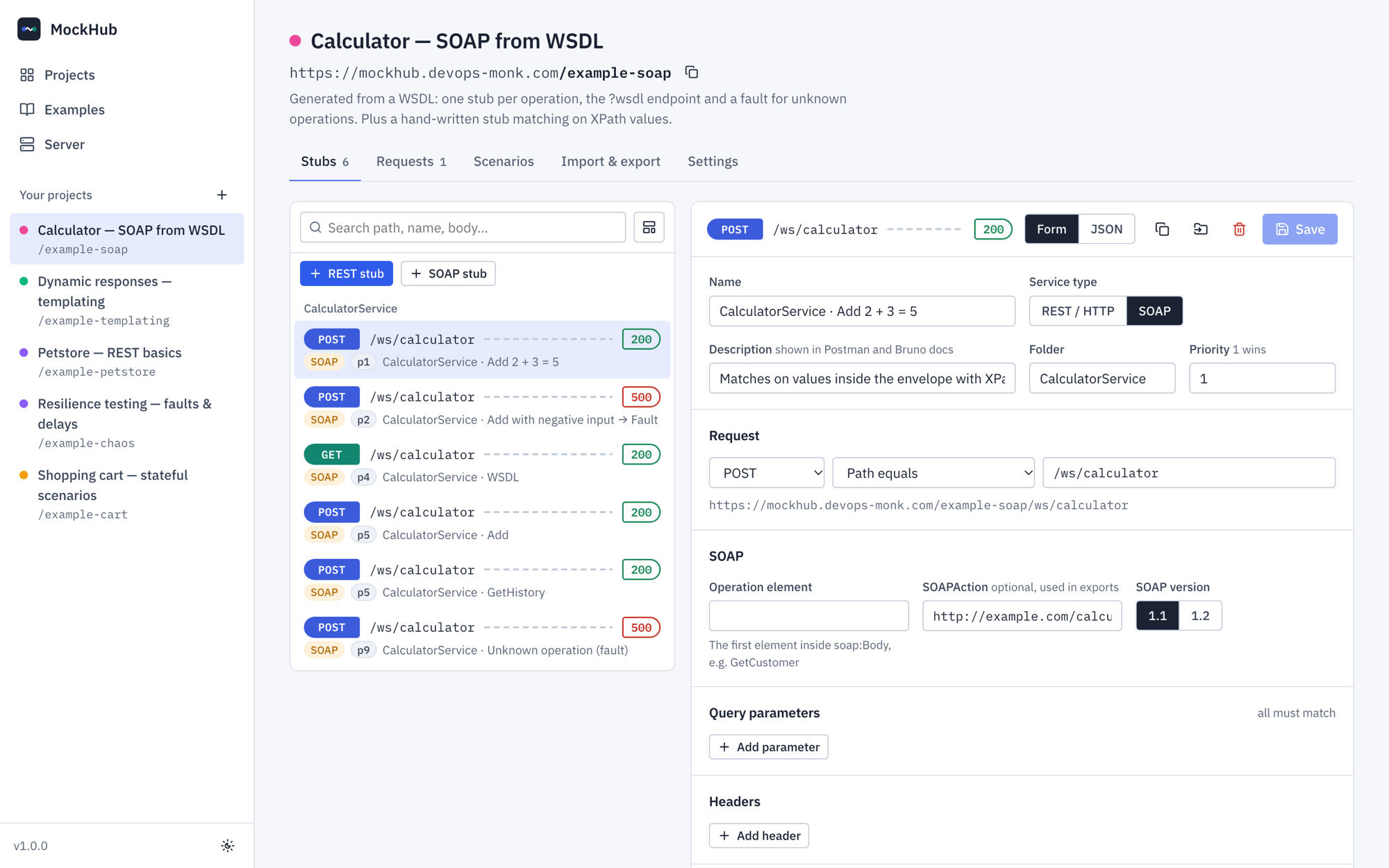
Task: Click the Priority input field
Action: [x=1262, y=378]
